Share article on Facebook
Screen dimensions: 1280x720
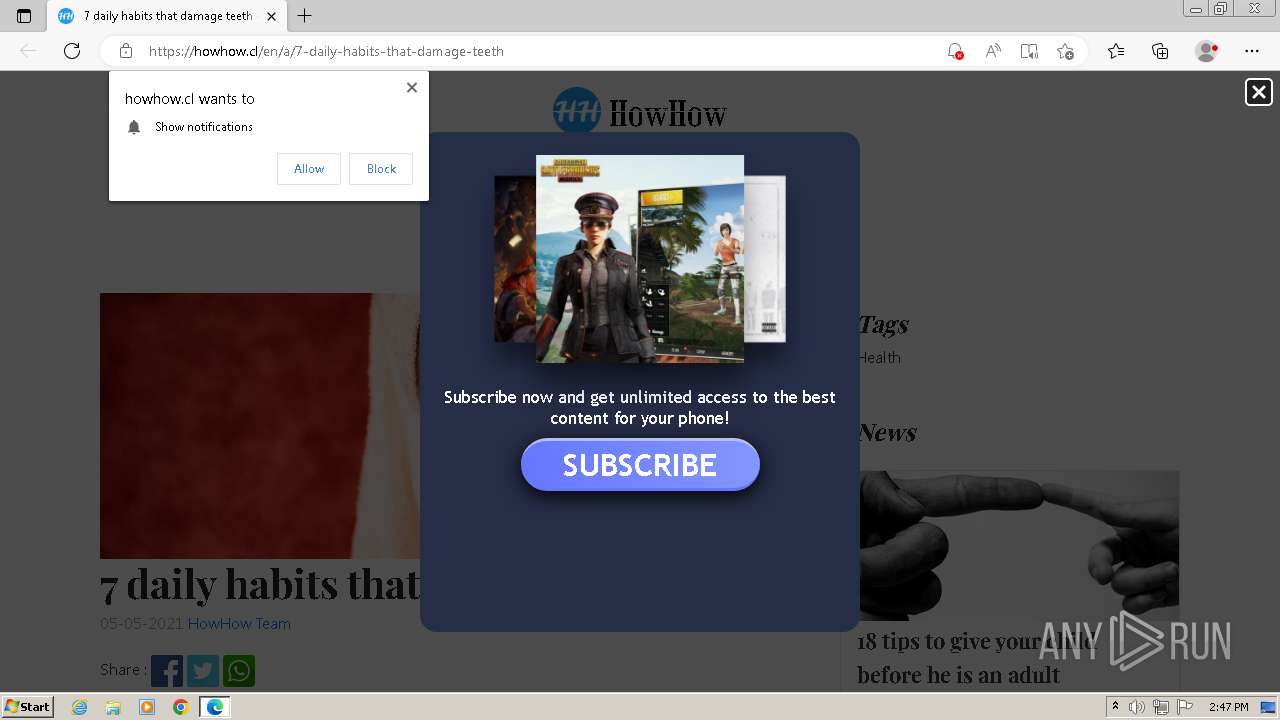tap(167, 671)
